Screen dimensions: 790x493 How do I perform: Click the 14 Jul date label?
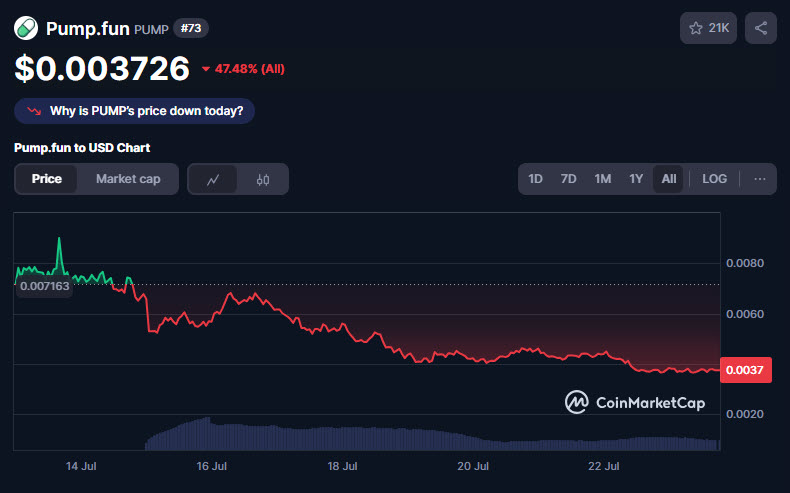coord(81,466)
